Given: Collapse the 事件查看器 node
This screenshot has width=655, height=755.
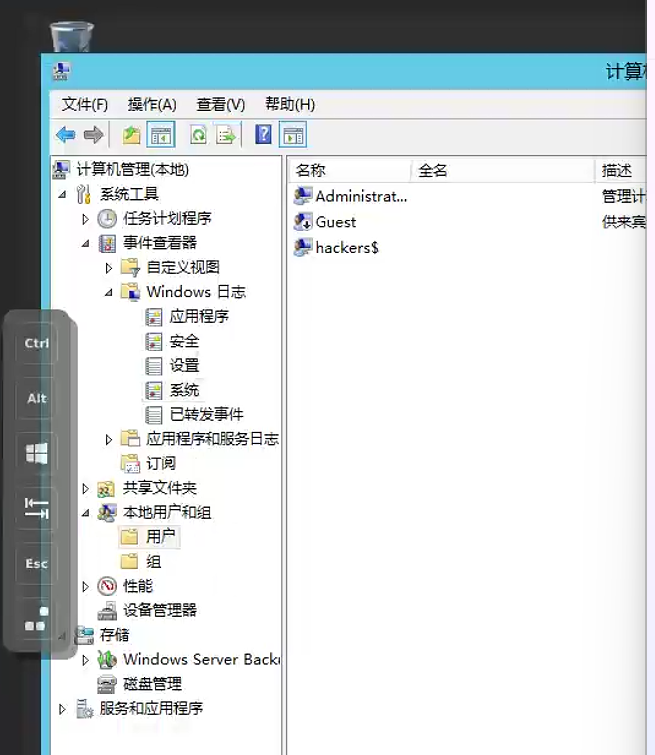Looking at the screenshot, I should tap(85, 244).
